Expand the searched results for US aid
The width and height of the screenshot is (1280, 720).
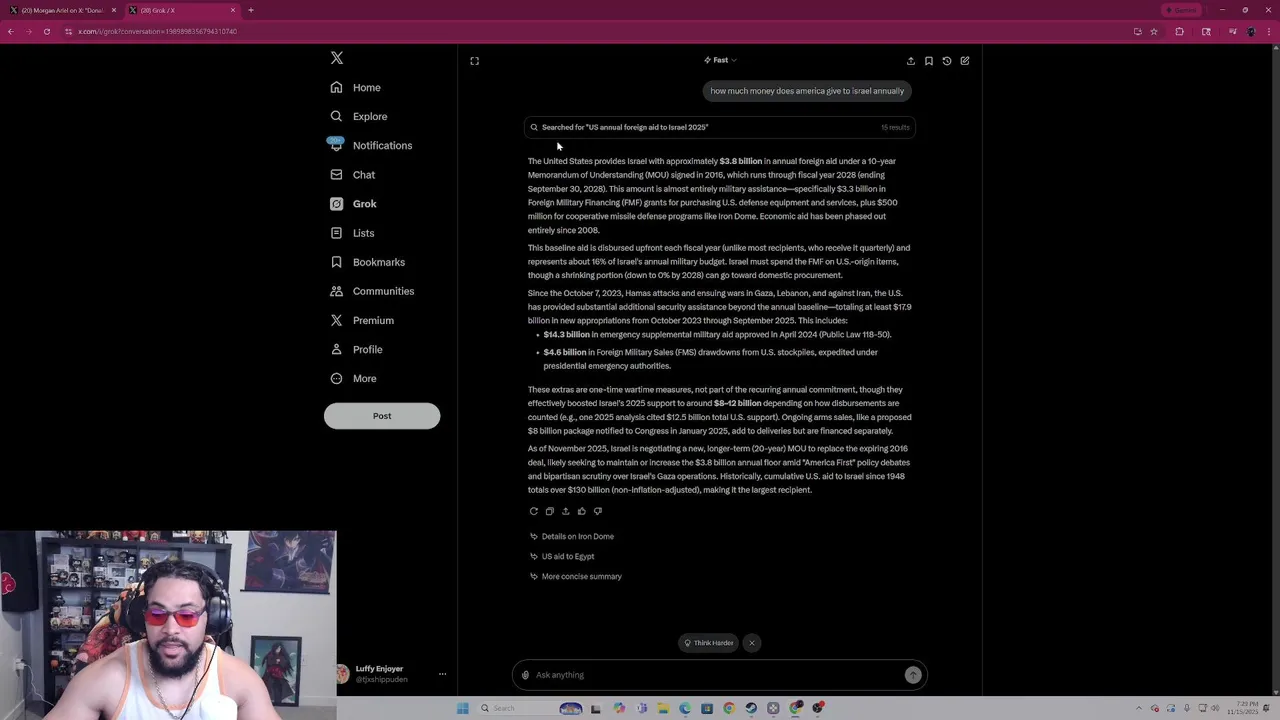(x=719, y=127)
